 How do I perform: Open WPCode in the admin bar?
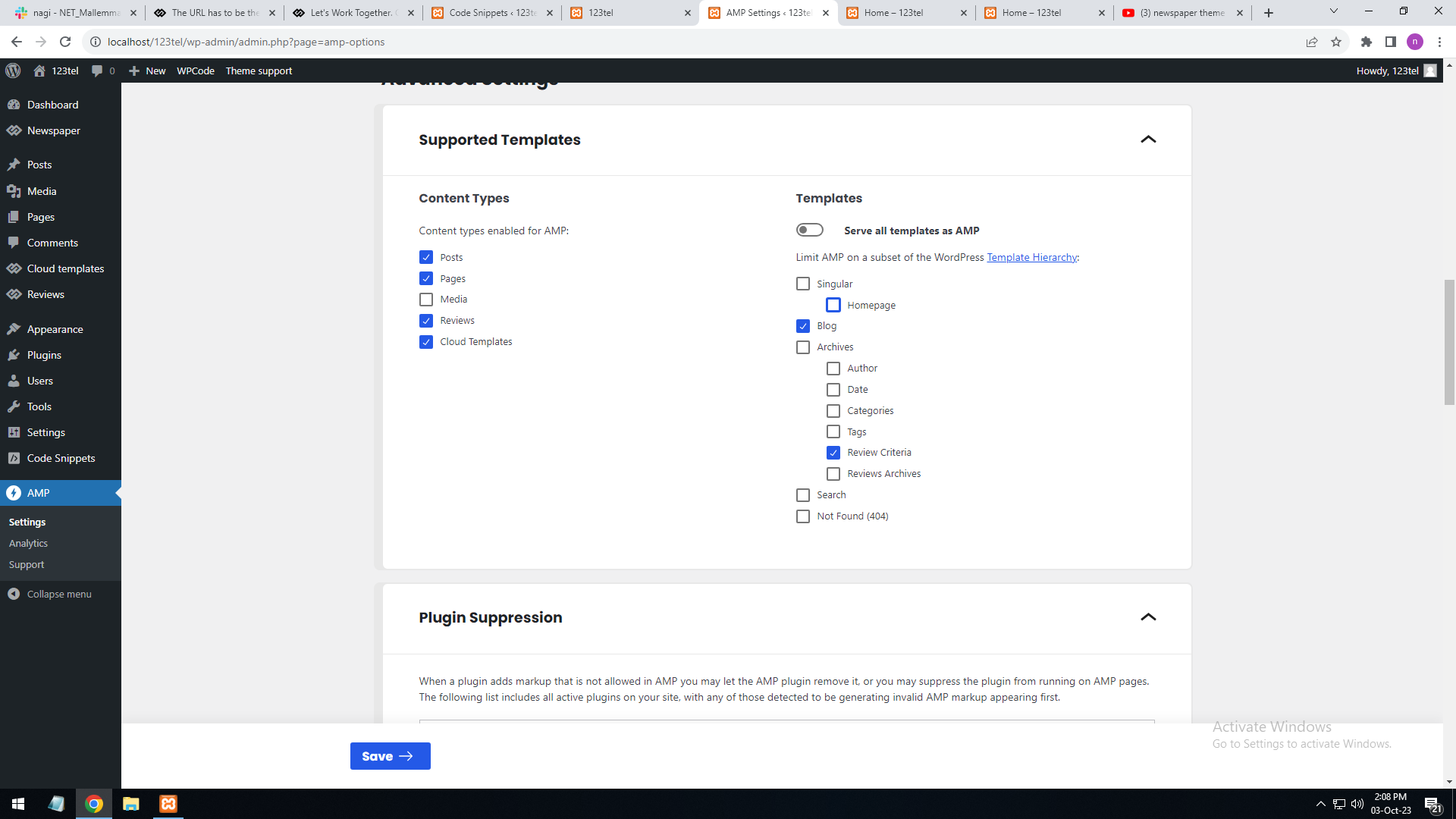pos(196,71)
